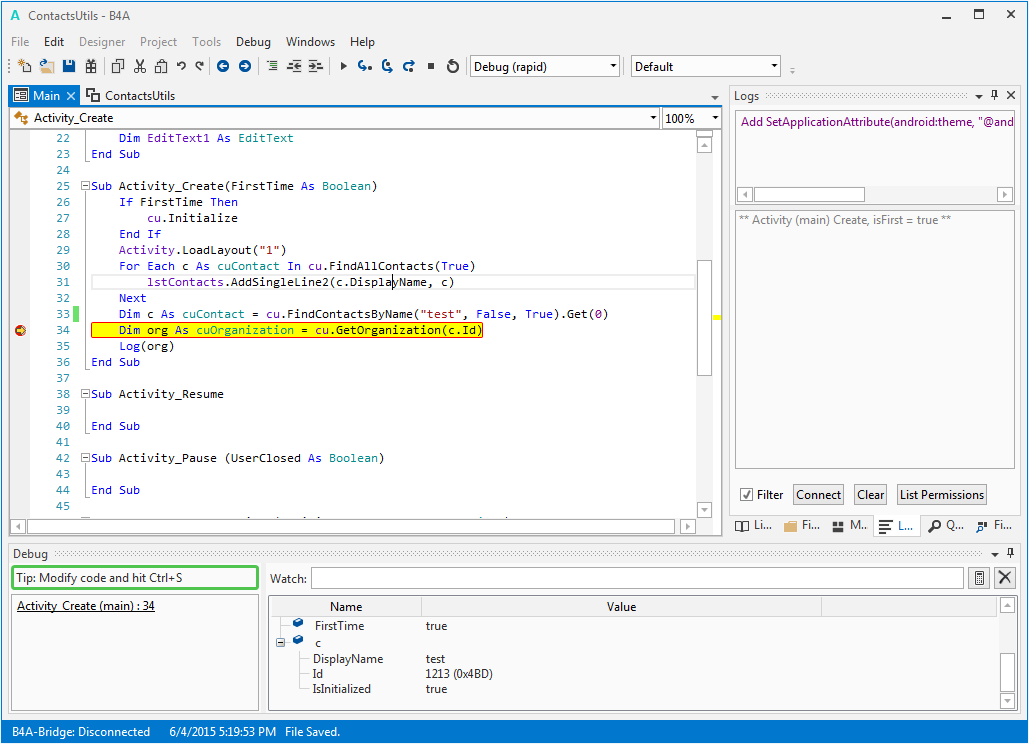1029x744 pixels.
Task: Click the Navigate Backward arrow icon
Action: tap(223, 66)
